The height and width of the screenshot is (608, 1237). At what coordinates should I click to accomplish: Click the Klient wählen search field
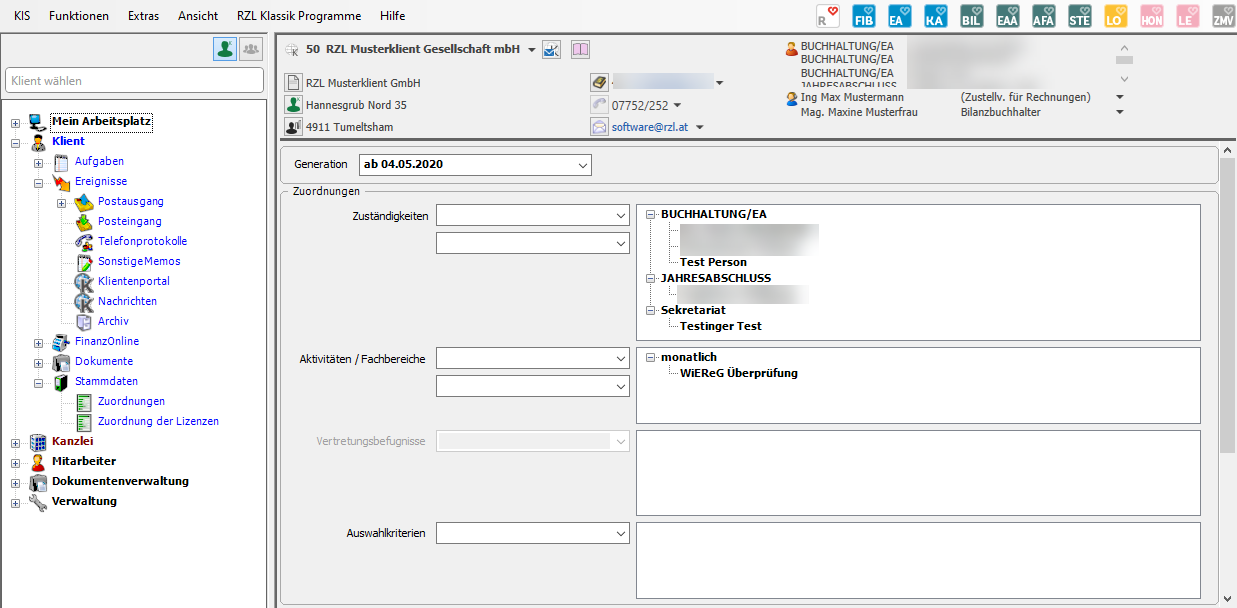[134, 80]
